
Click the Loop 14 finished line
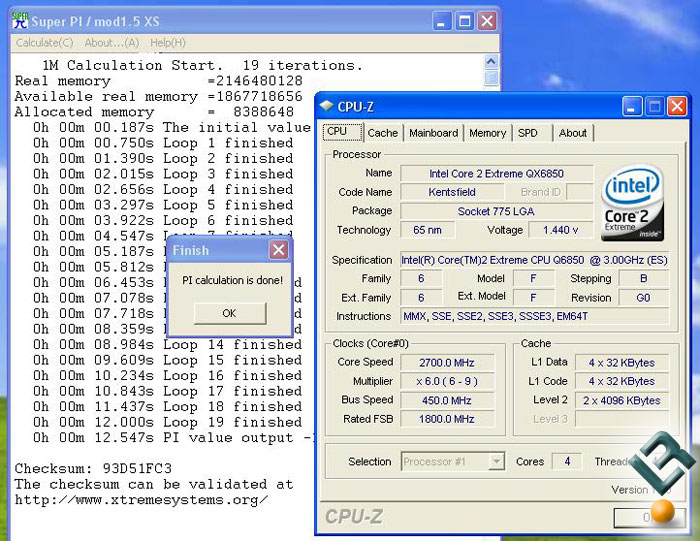point(167,344)
